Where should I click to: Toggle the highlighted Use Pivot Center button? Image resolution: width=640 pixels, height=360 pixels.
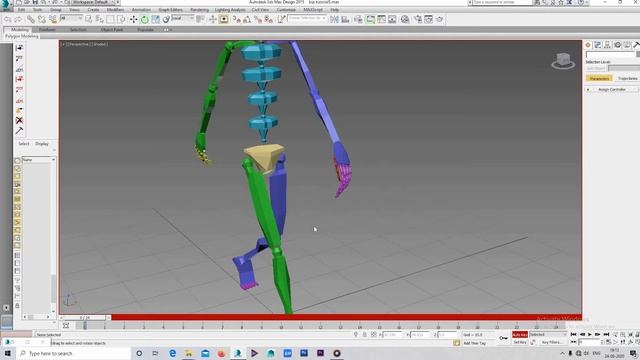tap(224, 19)
